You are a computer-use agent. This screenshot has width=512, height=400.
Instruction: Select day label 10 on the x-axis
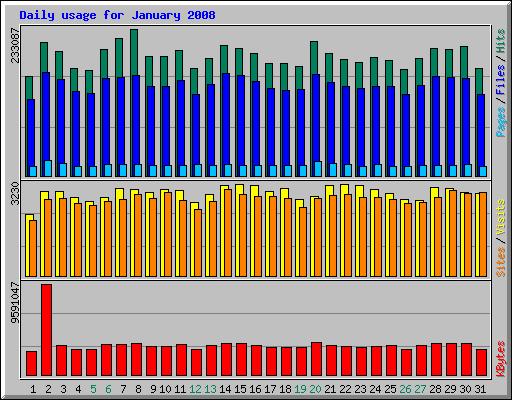click(165, 389)
